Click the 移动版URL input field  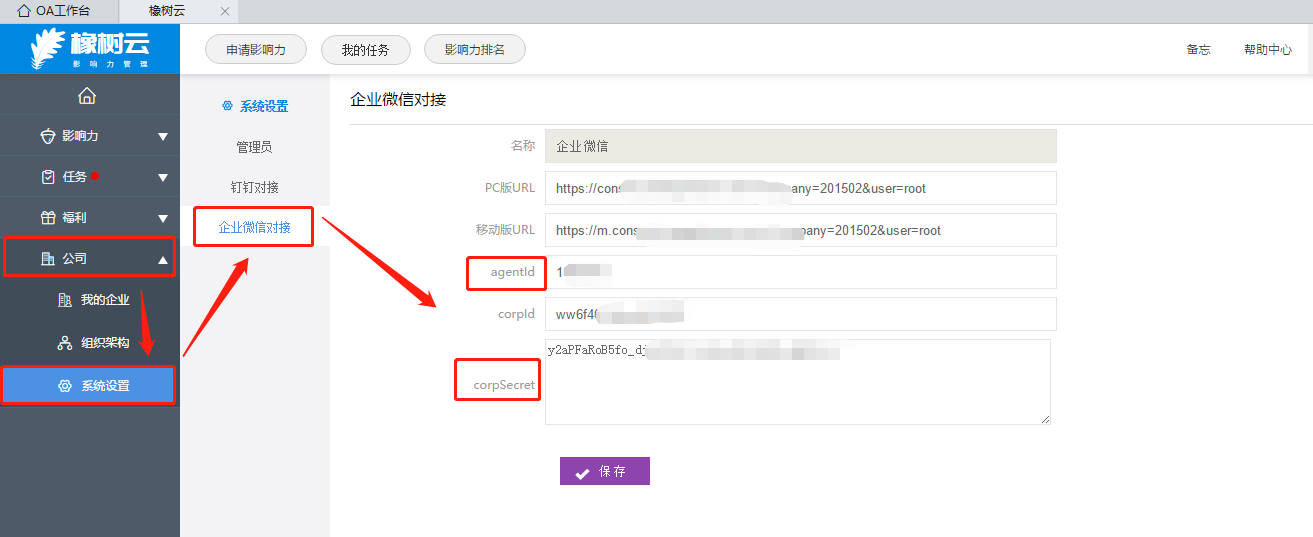(x=801, y=230)
